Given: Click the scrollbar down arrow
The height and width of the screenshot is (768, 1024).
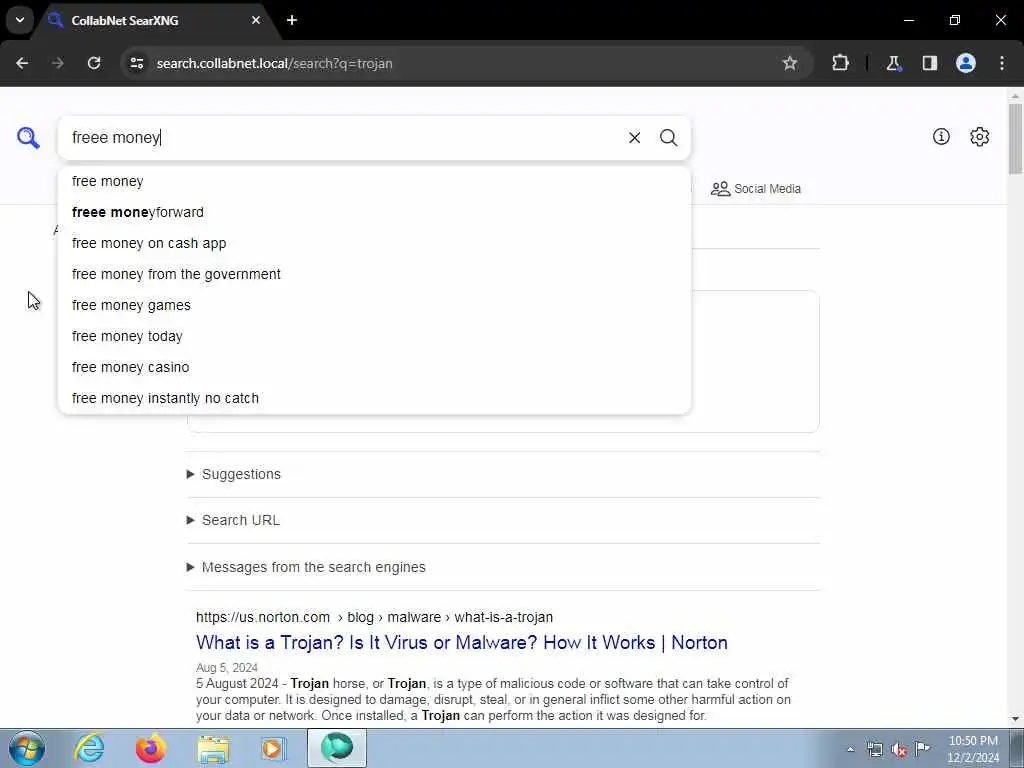Looking at the screenshot, I should (1015, 719).
